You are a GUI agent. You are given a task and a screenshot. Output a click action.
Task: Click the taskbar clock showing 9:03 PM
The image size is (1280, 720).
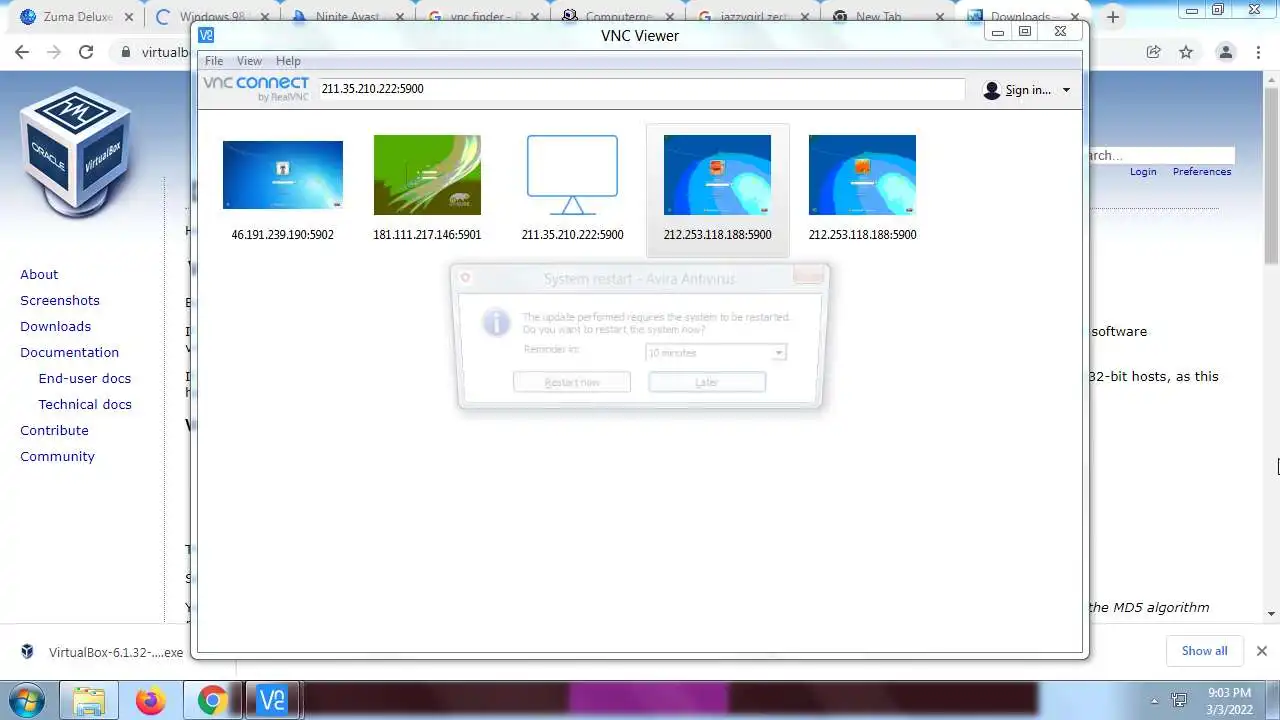1229,700
